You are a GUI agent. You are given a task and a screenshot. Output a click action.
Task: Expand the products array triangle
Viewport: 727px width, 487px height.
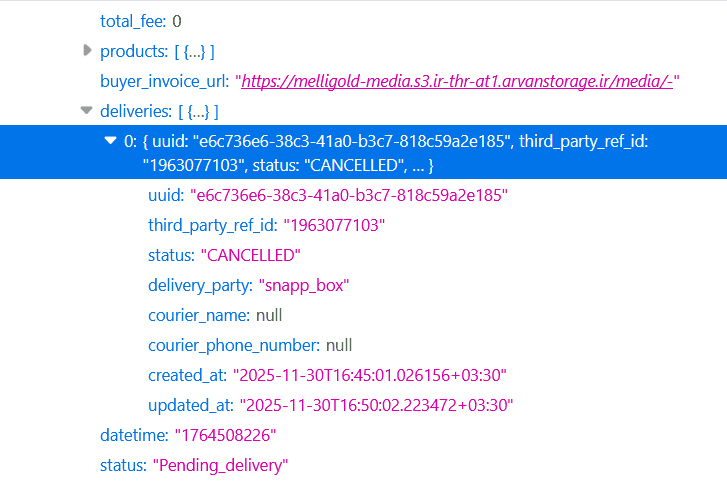[x=87, y=50]
